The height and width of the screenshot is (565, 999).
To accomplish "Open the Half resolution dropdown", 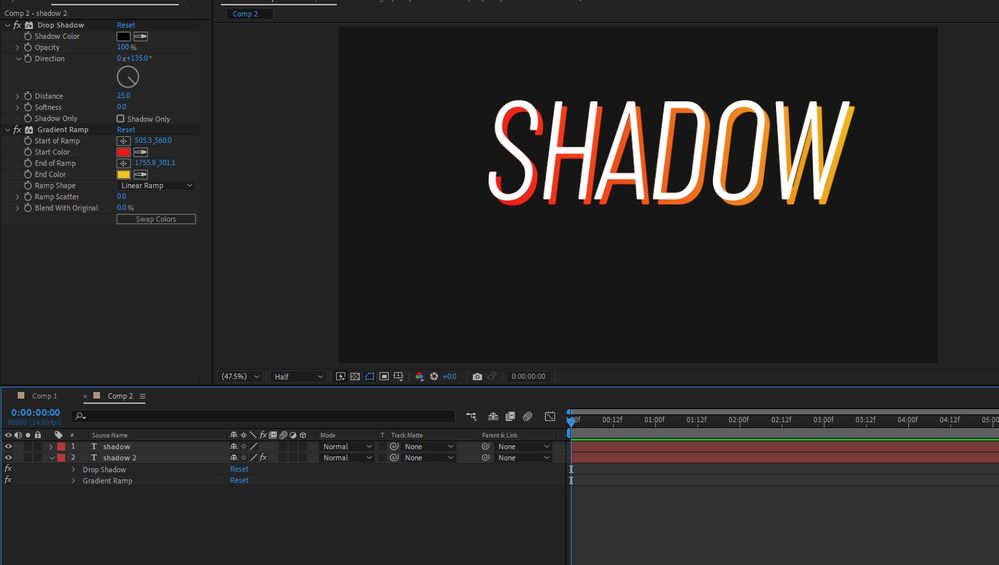I will pos(299,376).
